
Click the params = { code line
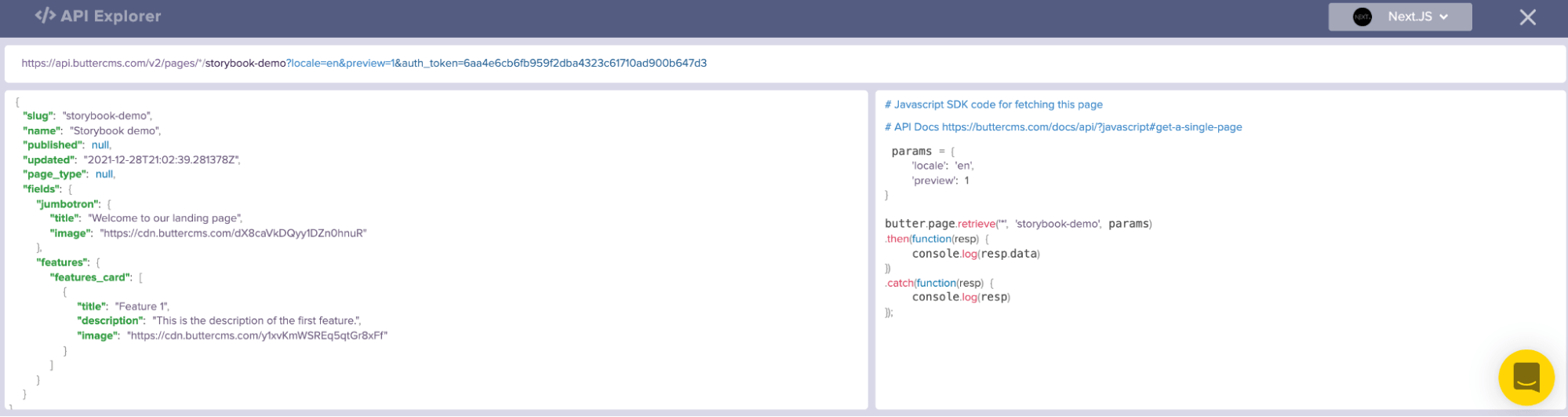coord(923,151)
